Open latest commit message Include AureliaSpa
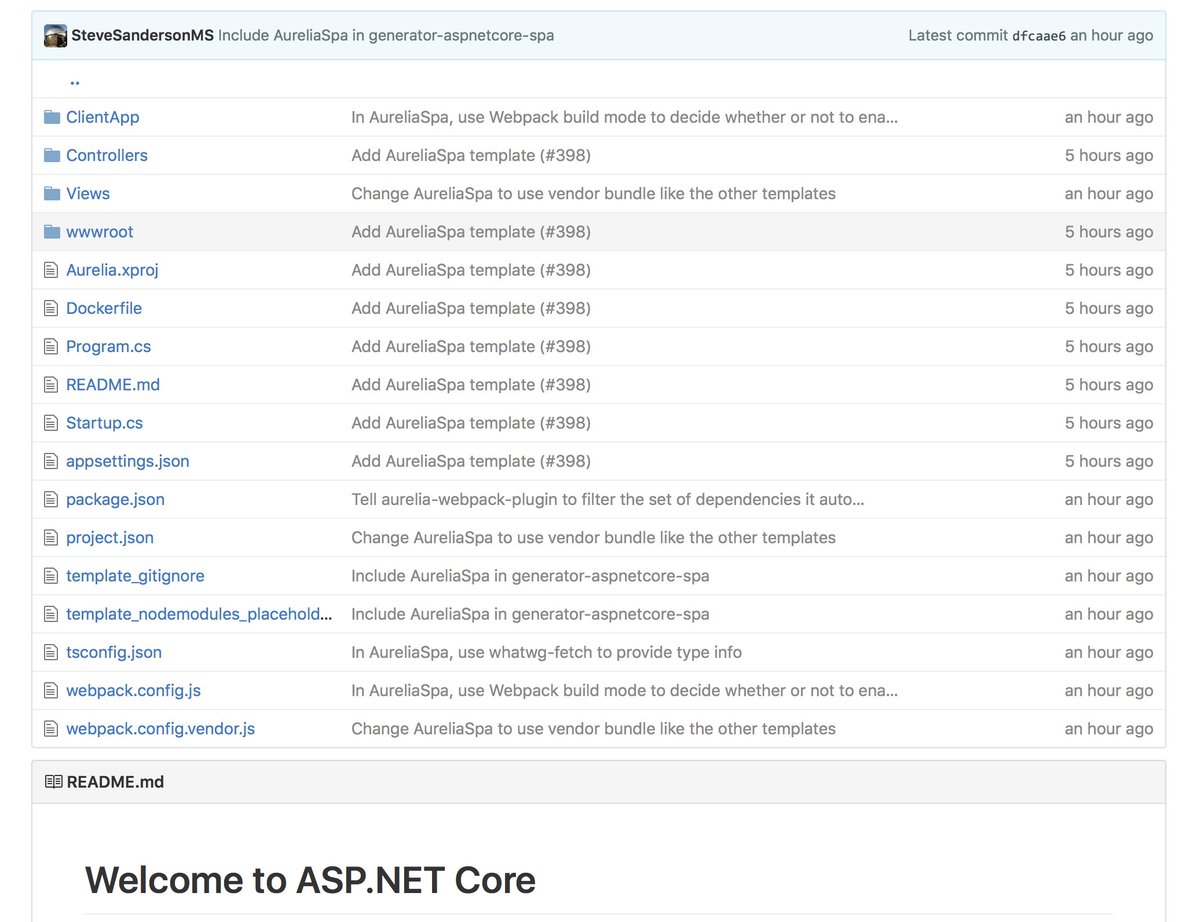Viewport: 1200px width, 922px height. 386,35
